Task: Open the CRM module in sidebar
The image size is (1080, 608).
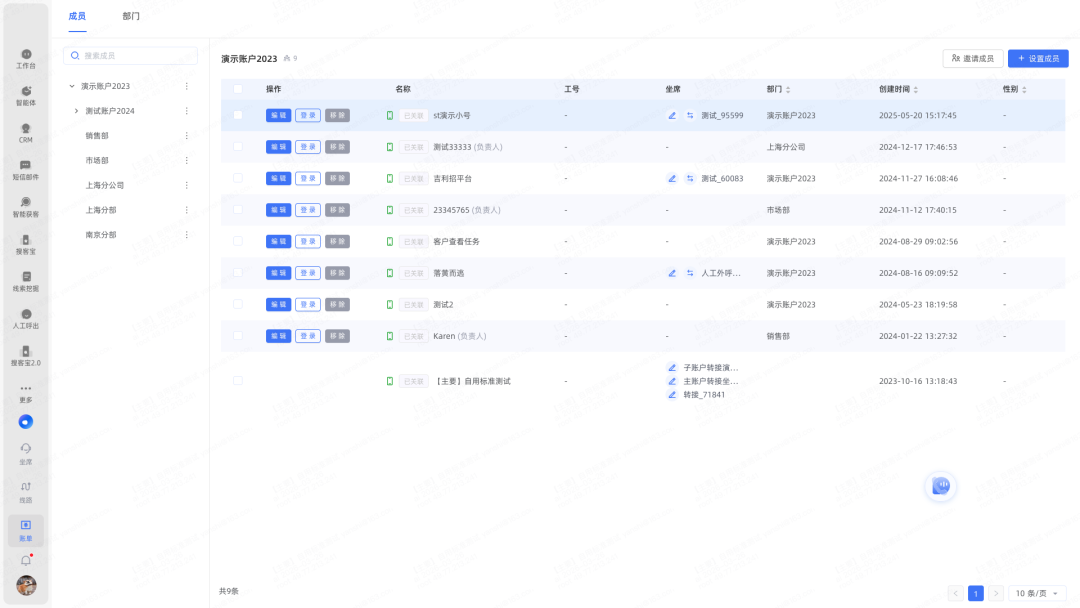Action: coord(26,132)
